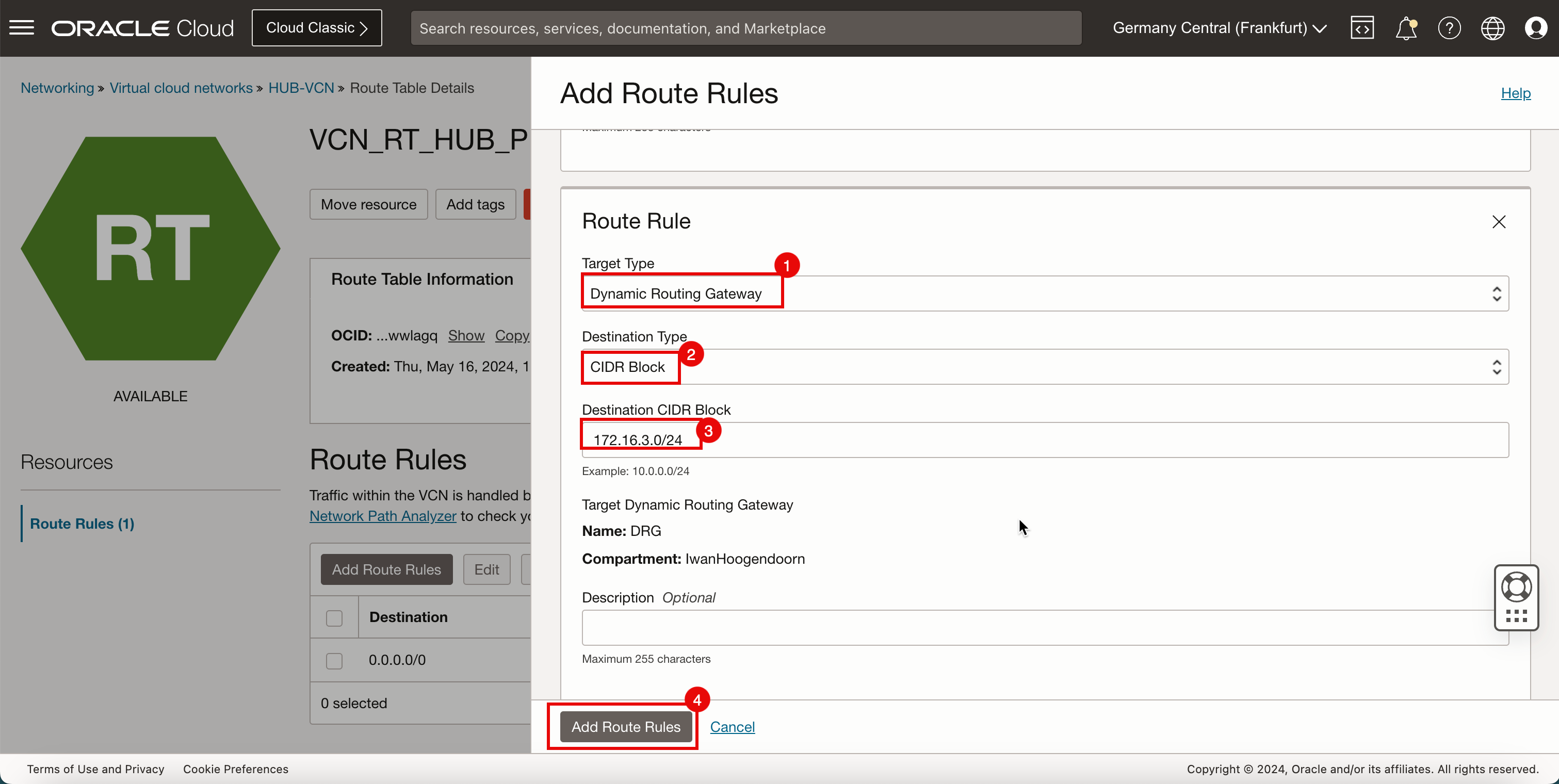Click the Network Path Analyzer link icon

coord(382,516)
